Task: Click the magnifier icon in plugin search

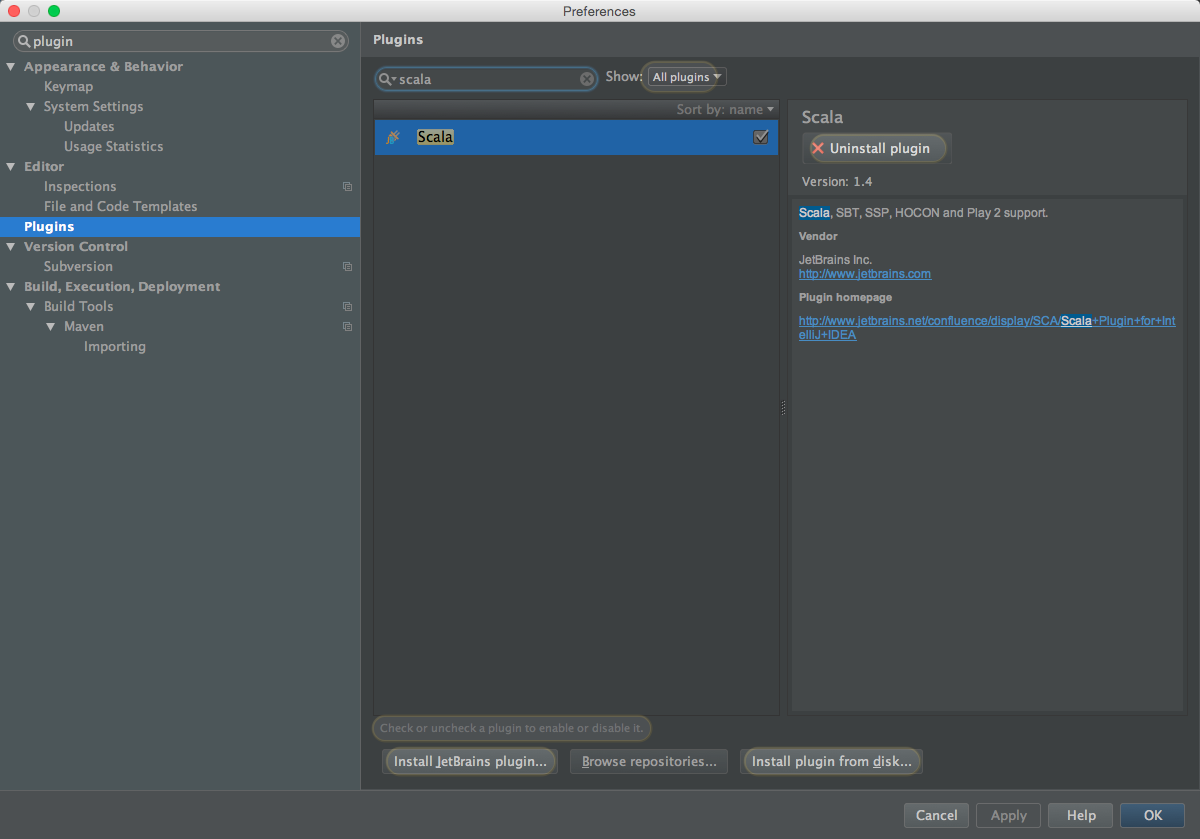Action: [386, 79]
